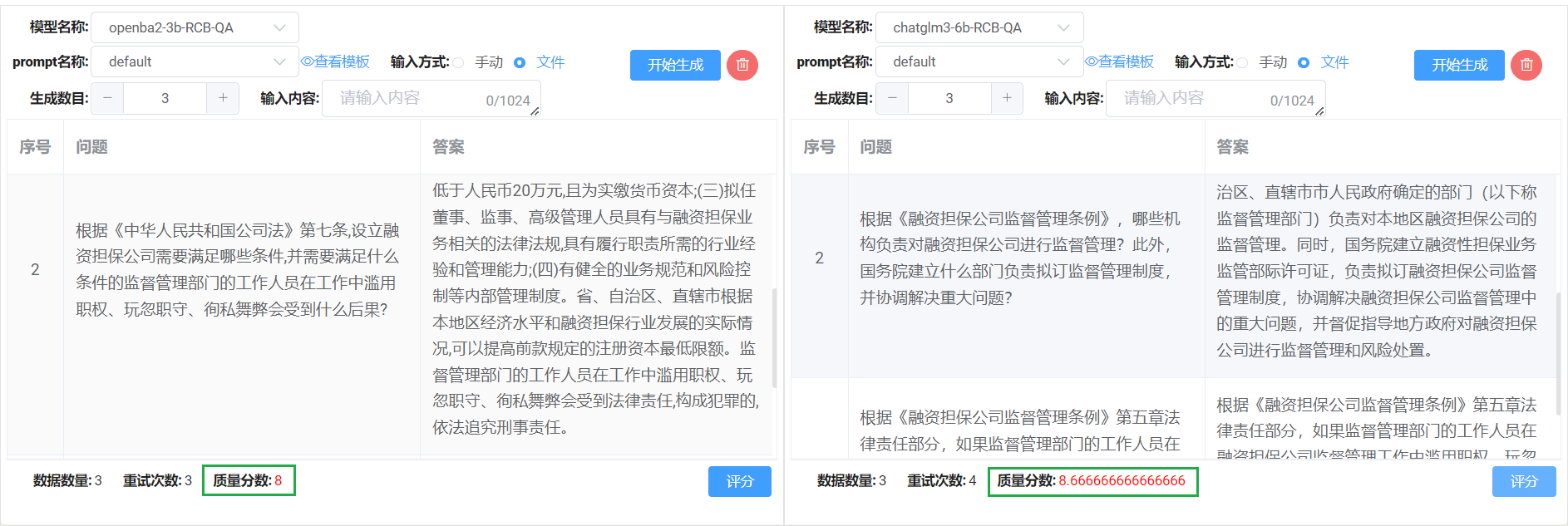Click the 问题 column header in the right table
1568x526 pixels.
1027,147
